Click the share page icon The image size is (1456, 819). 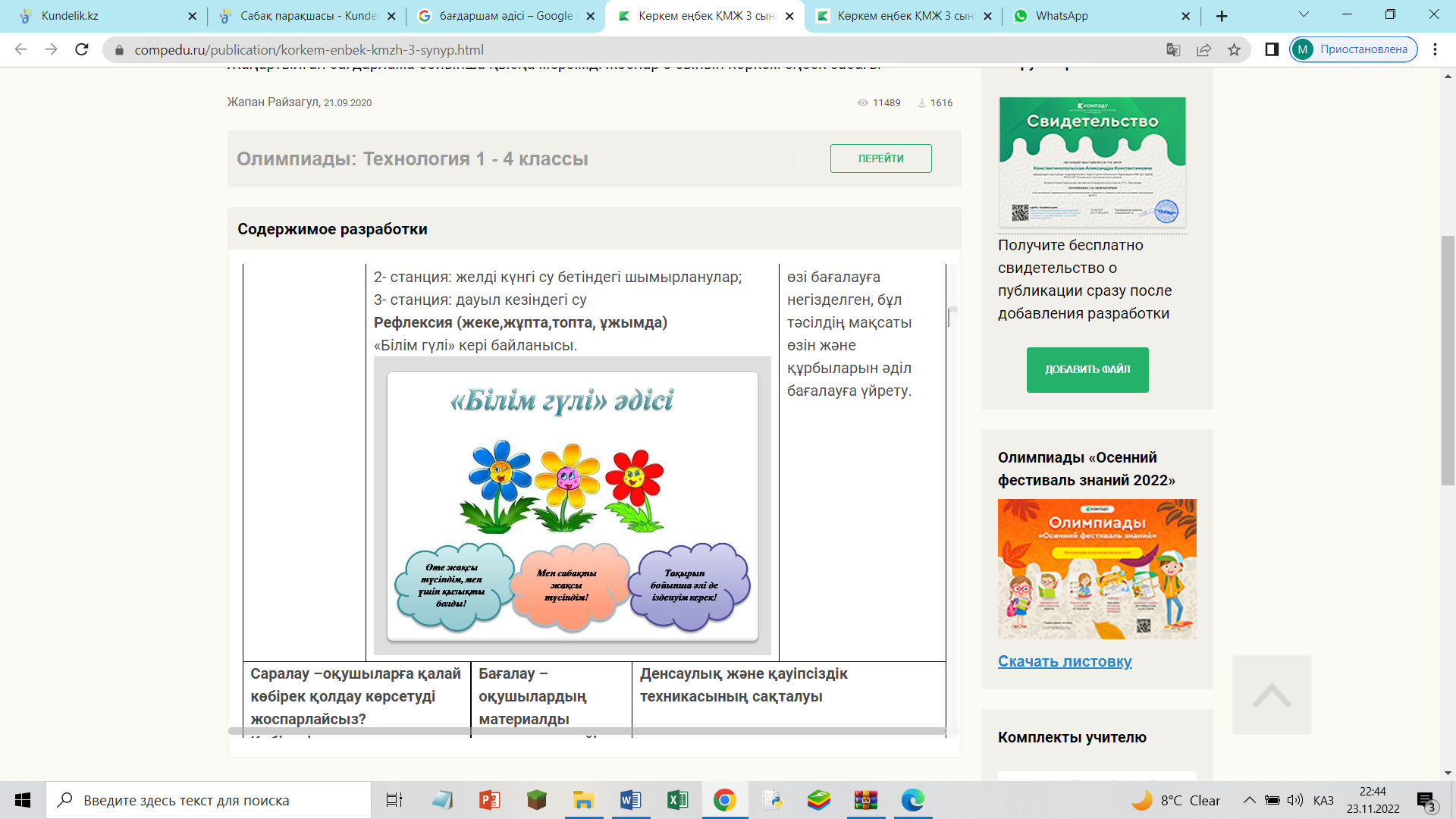tap(1203, 50)
